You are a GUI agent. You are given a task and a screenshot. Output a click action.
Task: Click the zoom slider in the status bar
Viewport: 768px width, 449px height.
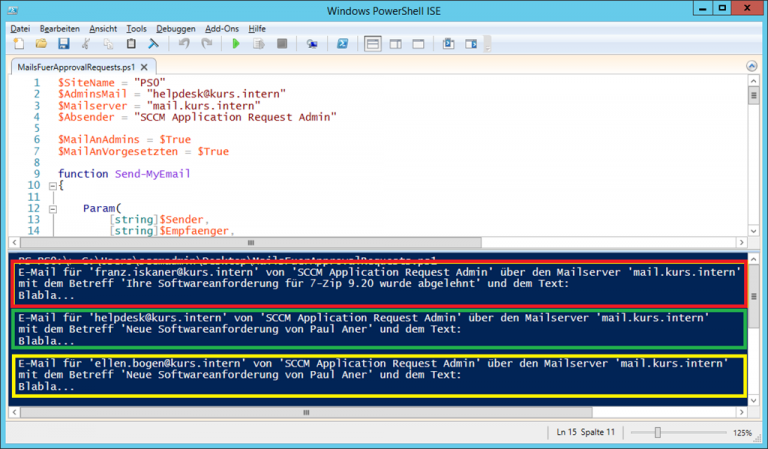(658, 432)
